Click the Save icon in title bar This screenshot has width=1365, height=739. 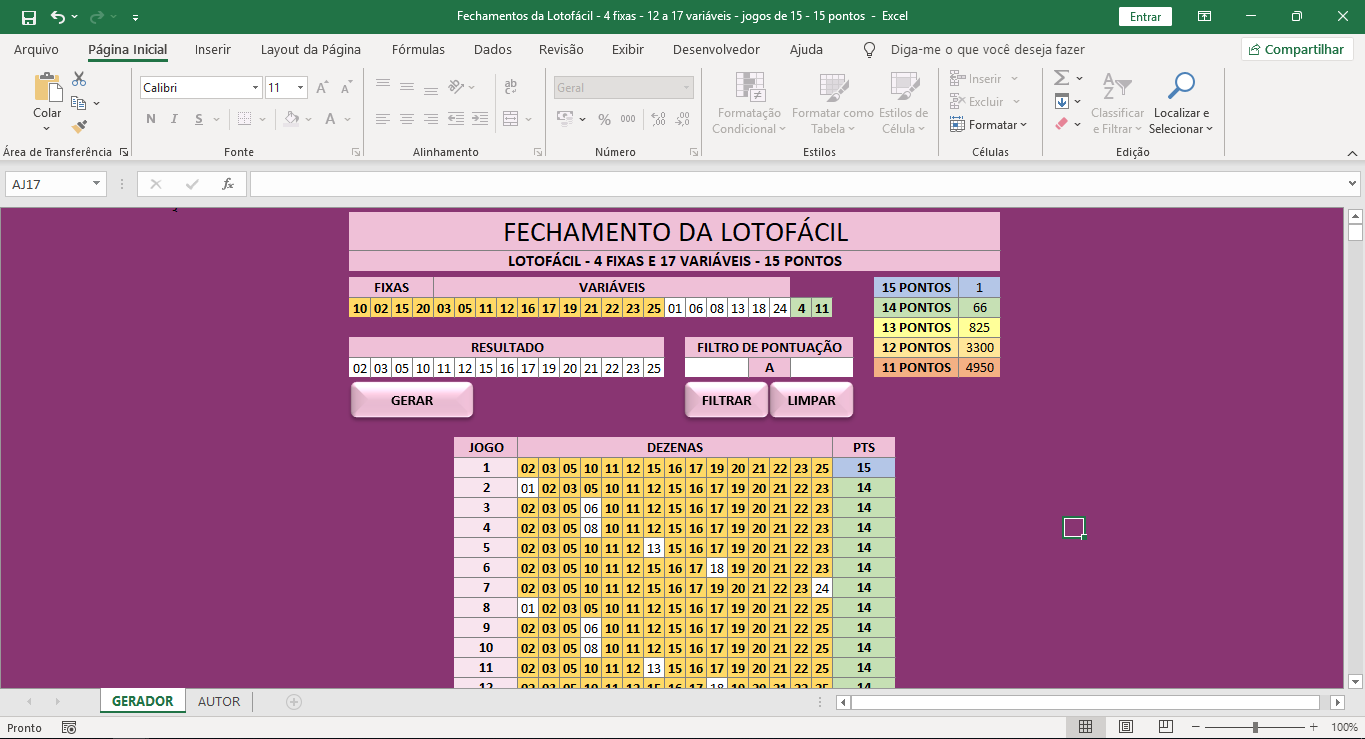pyautogui.click(x=28, y=17)
